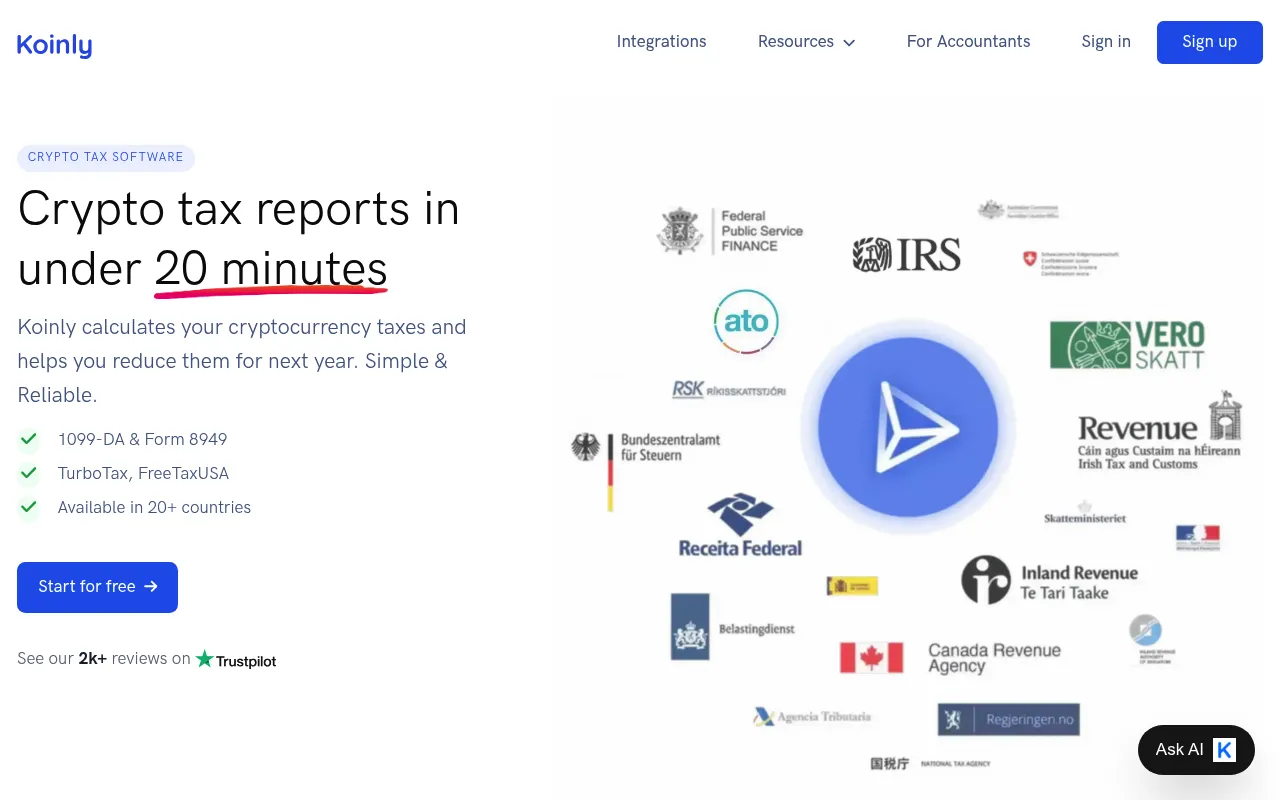Click the Regjeringen.no logo
Screen dimensions: 1280x800
[1009, 720]
